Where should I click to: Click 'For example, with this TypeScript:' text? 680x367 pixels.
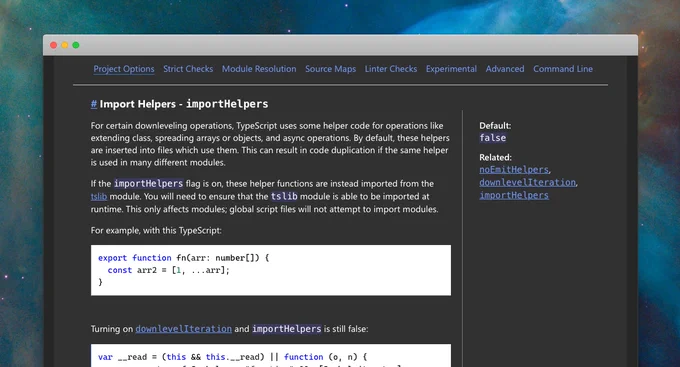[156, 230]
